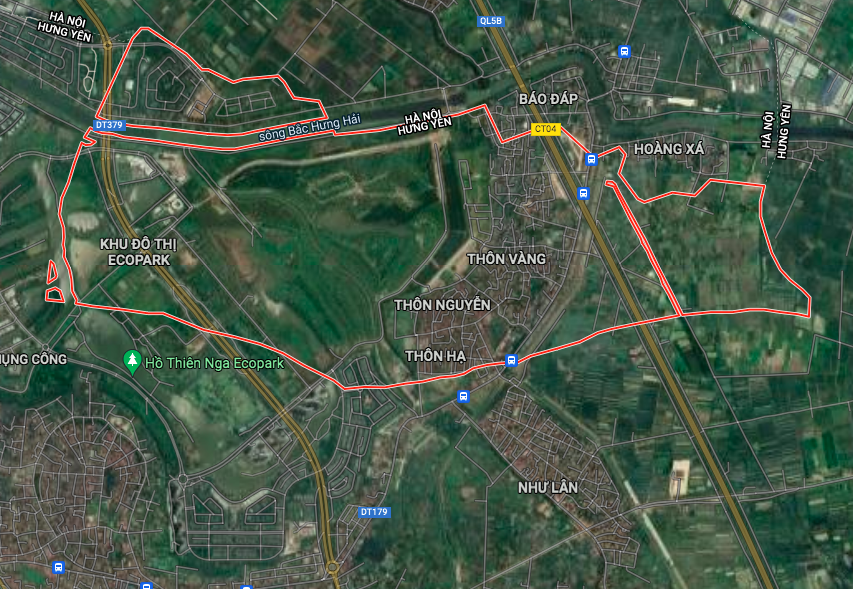Click the DT379 road shield
Screen dimensions: 853x589
click(x=109, y=125)
